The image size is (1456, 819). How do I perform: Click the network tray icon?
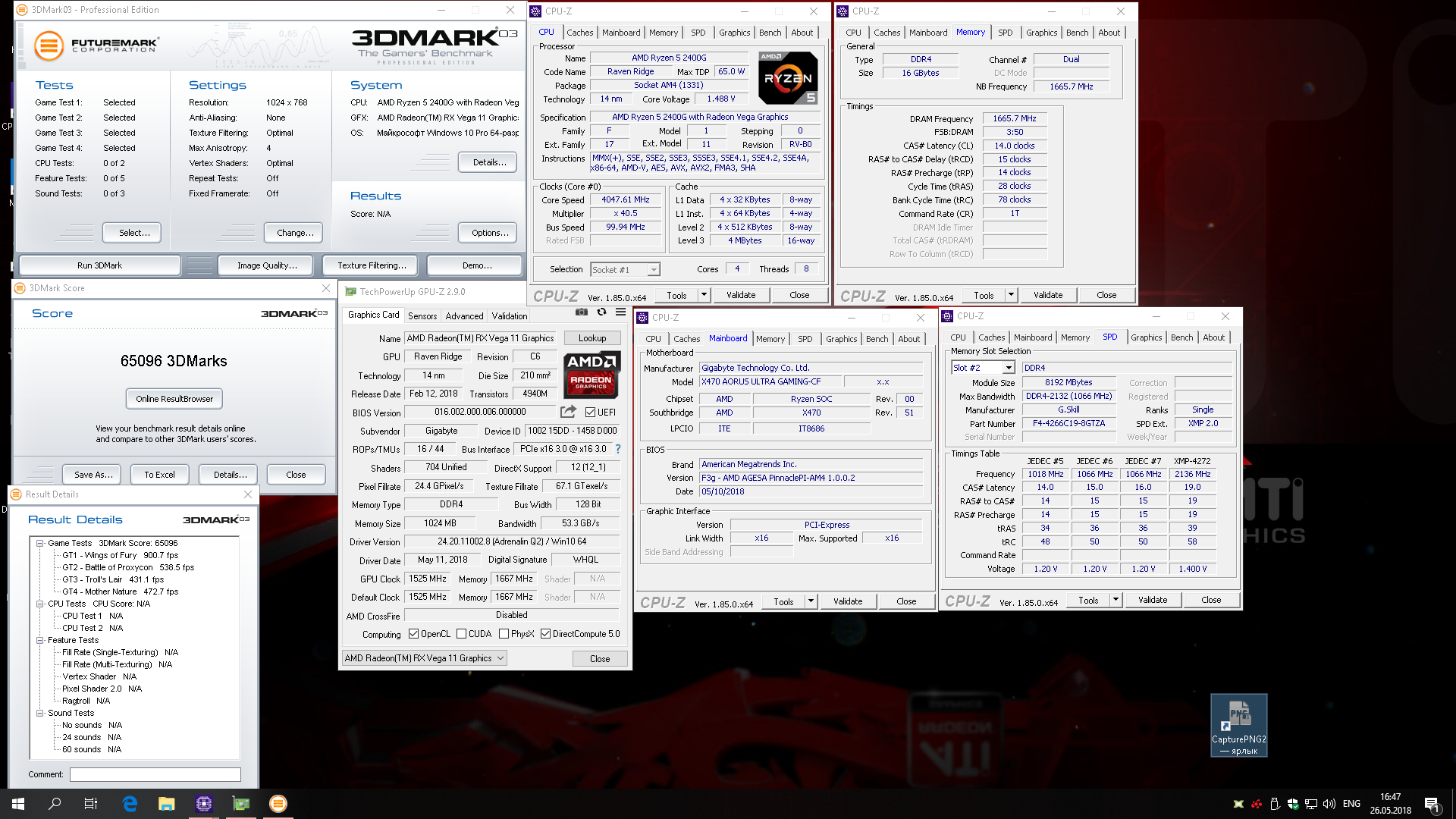click(x=1310, y=804)
